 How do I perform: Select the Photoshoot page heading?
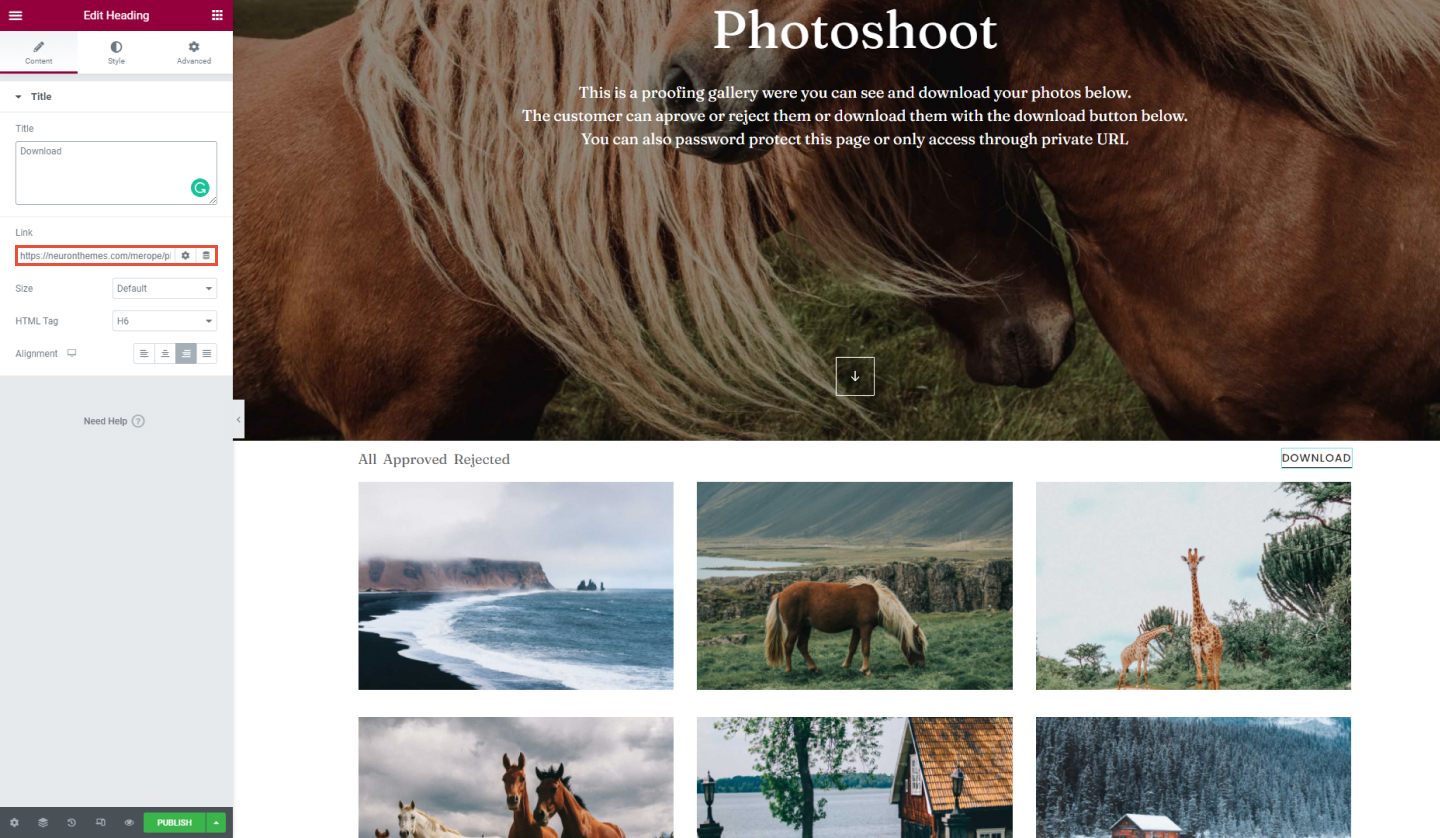tap(855, 30)
